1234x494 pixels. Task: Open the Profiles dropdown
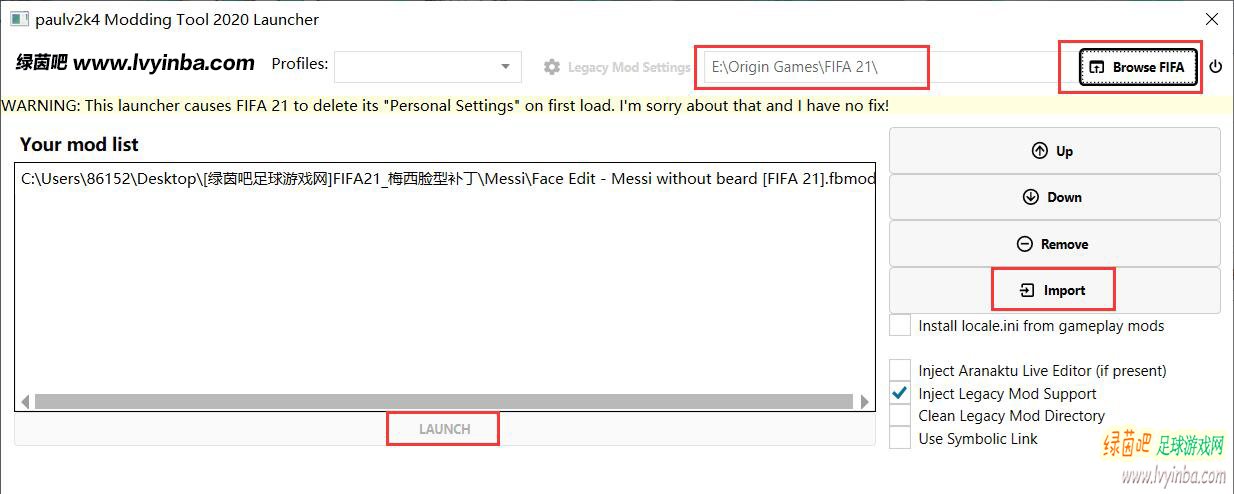click(428, 67)
